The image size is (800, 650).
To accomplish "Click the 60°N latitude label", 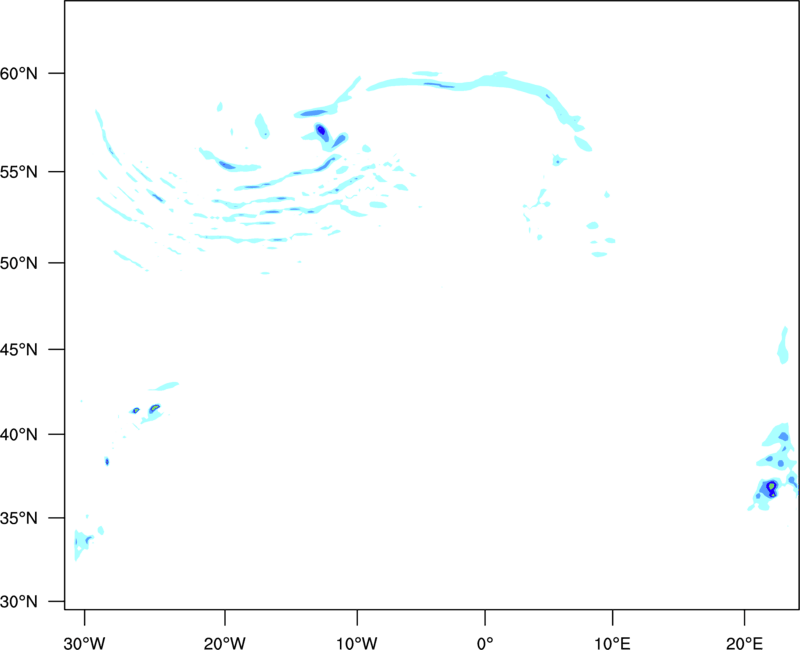I will (18, 74).
